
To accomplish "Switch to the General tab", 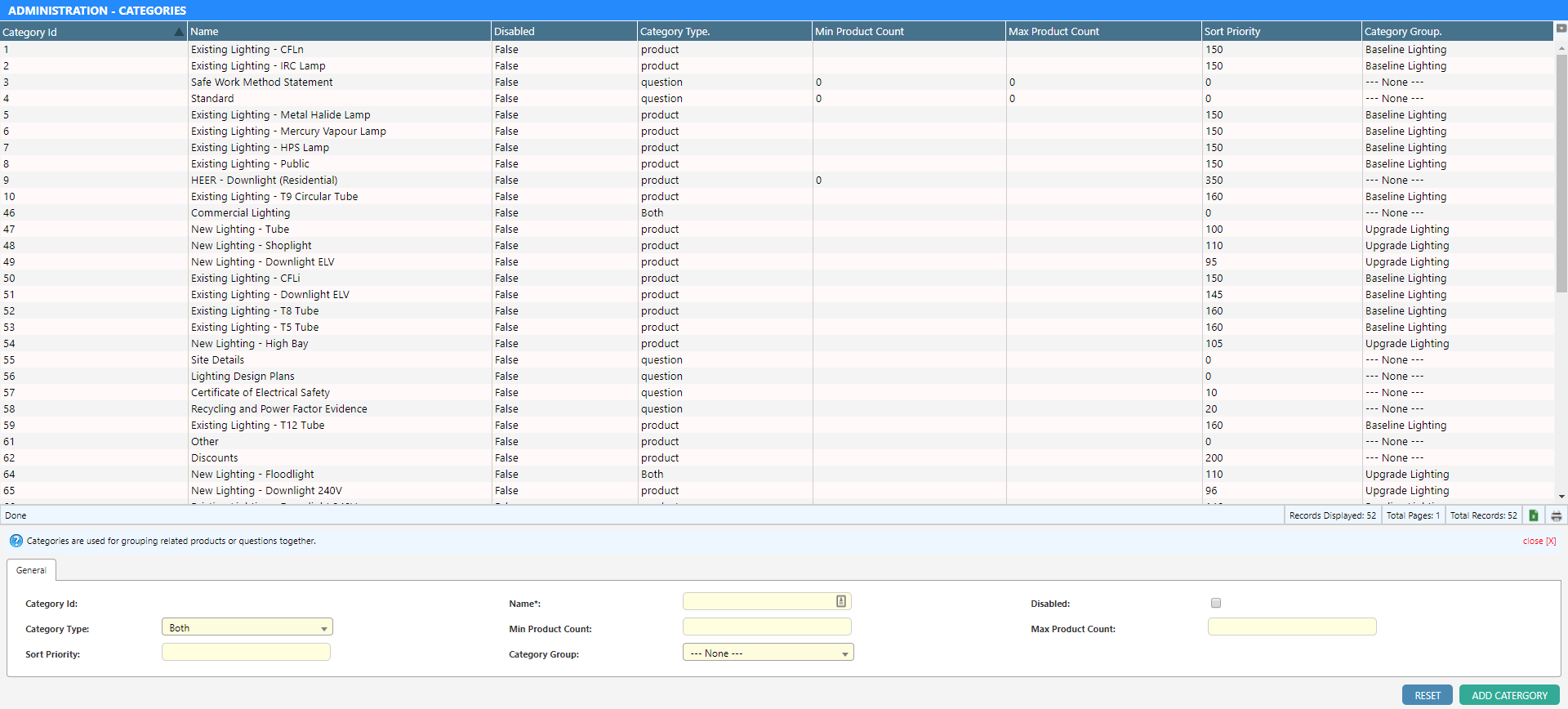I will pyautogui.click(x=31, y=570).
